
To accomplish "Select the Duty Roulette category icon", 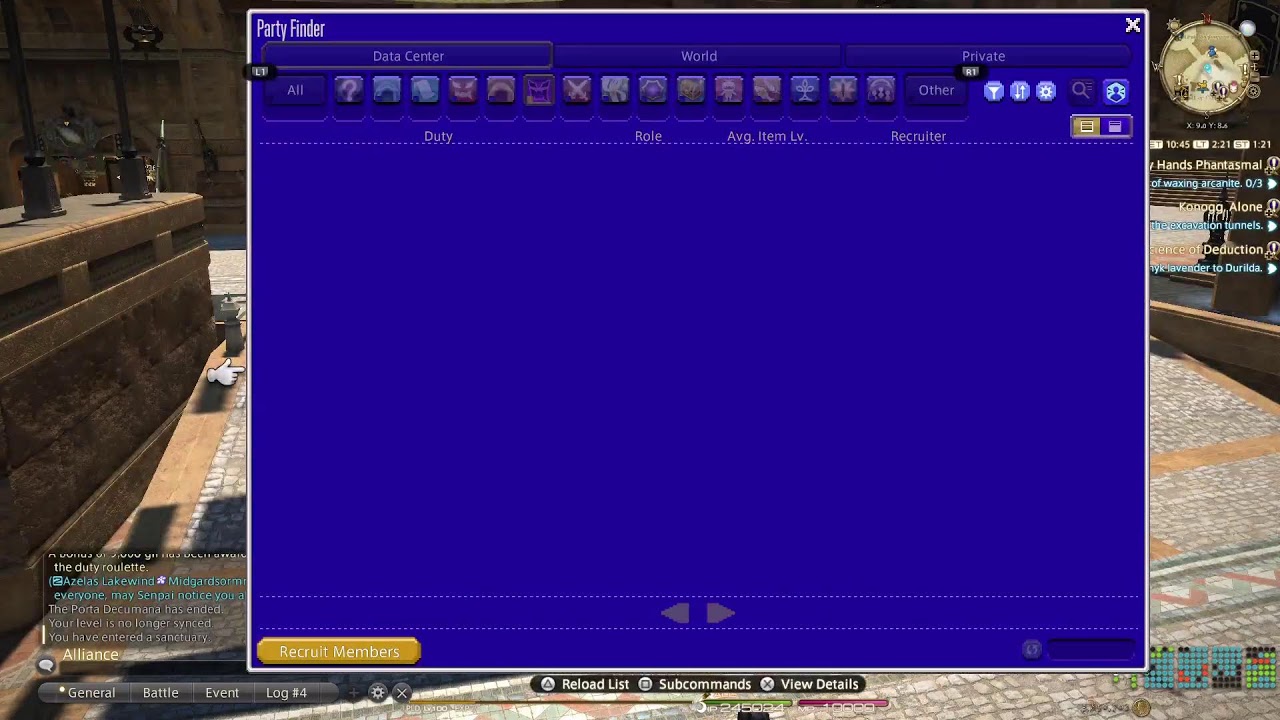I will pyautogui.click(x=387, y=91).
